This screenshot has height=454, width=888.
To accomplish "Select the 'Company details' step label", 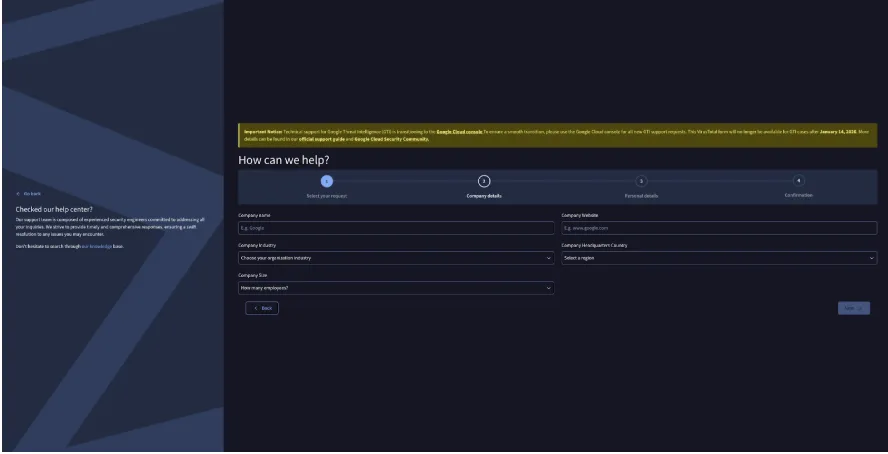I will click(484, 196).
